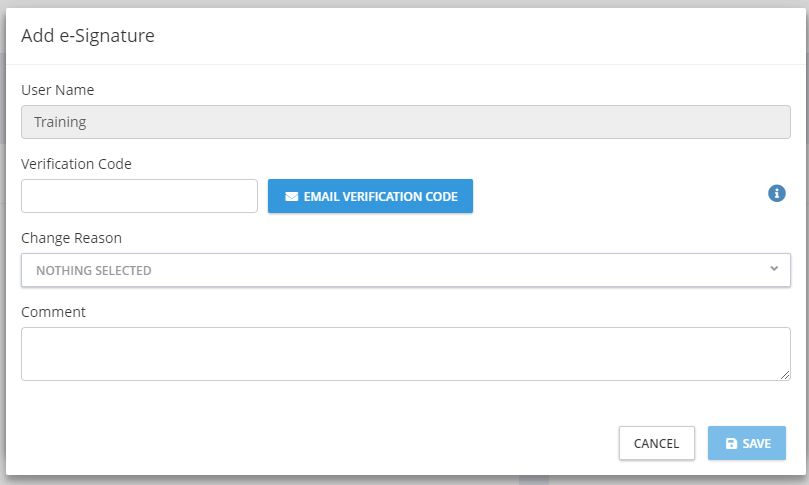Viewport: 809px width, 485px height.
Task: Click the 'NOTHING SELECTED' placeholder text
Action: (x=94, y=271)
